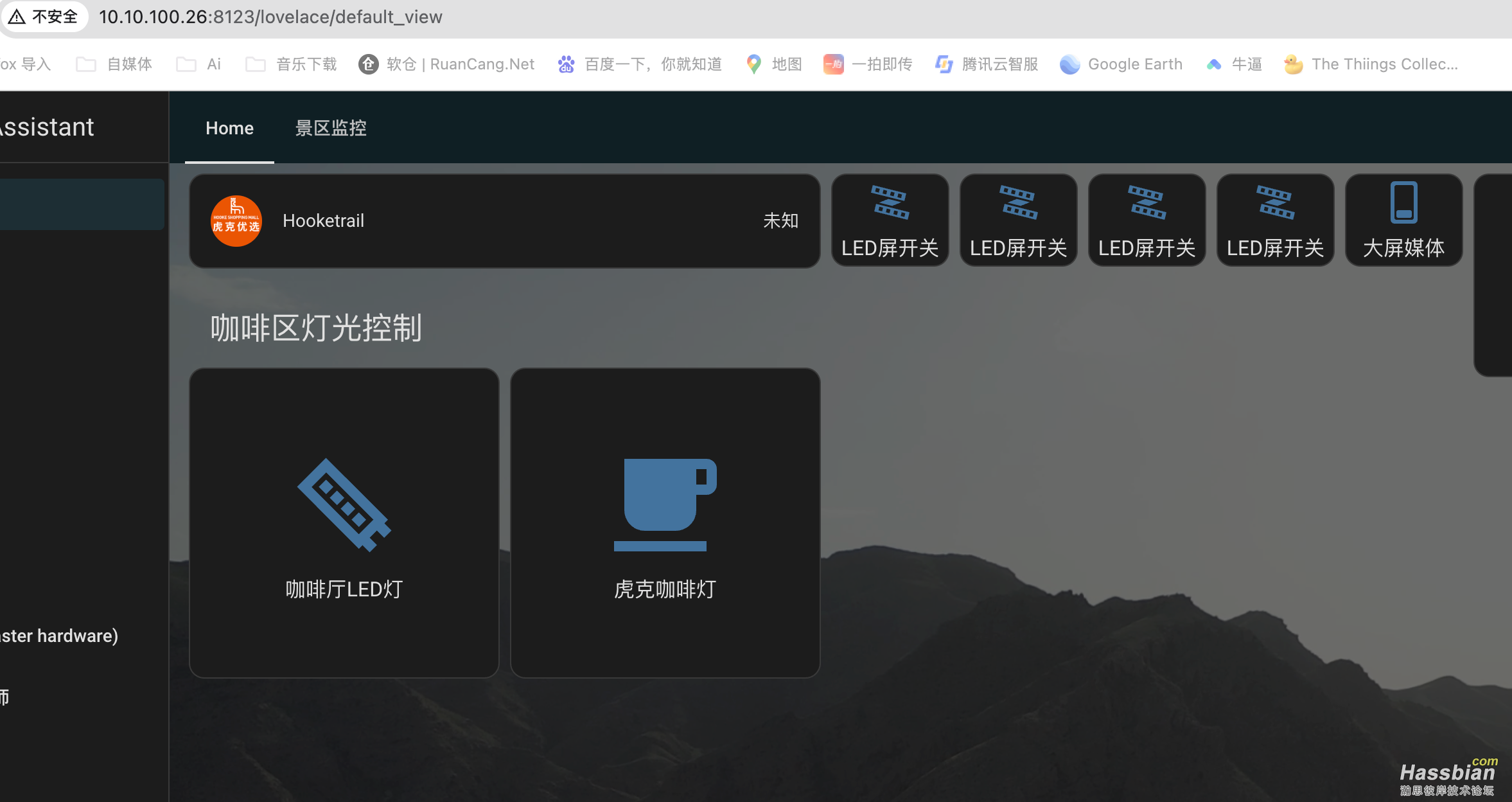
Task: Open The Thiings Collection duck icon
Action: 1293,64
